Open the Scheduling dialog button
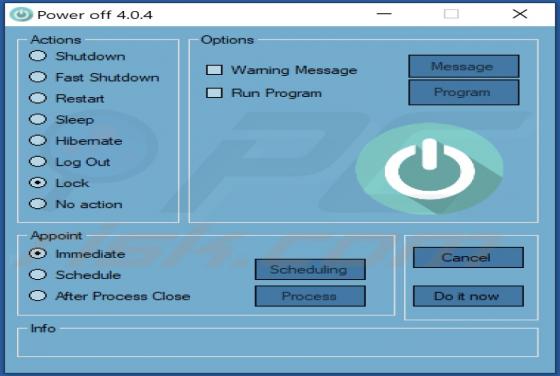 click(310, 269)
